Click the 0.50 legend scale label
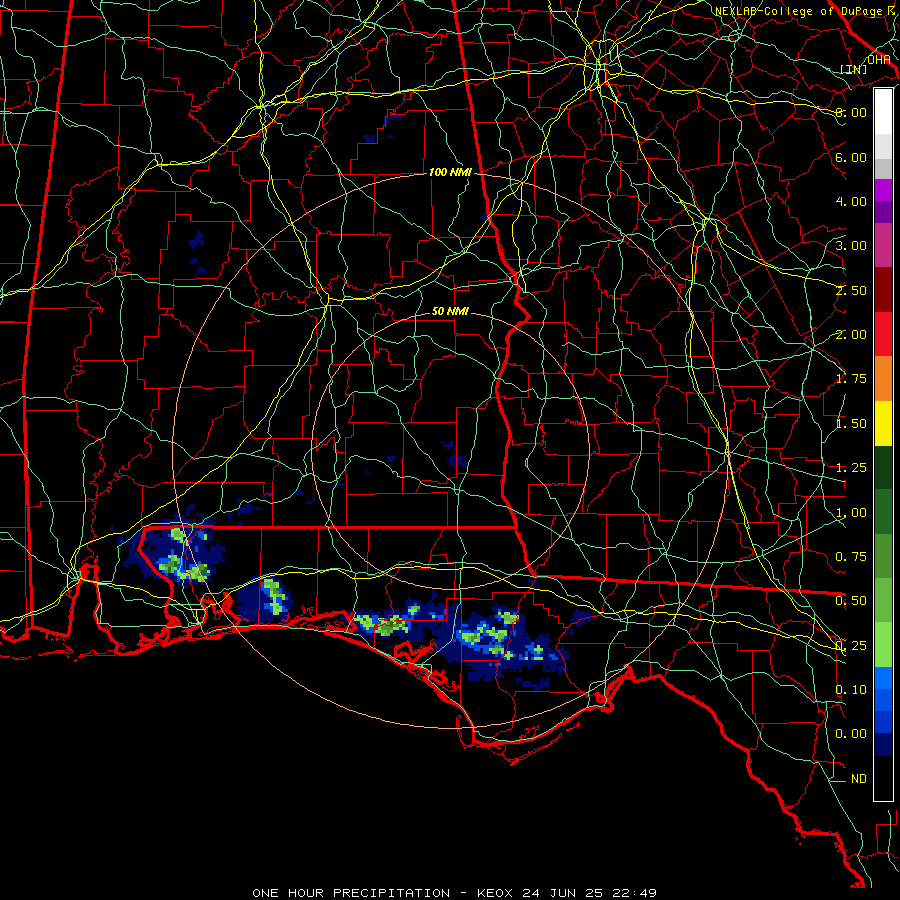The image size is (900, 900). [x=851, y=601]
